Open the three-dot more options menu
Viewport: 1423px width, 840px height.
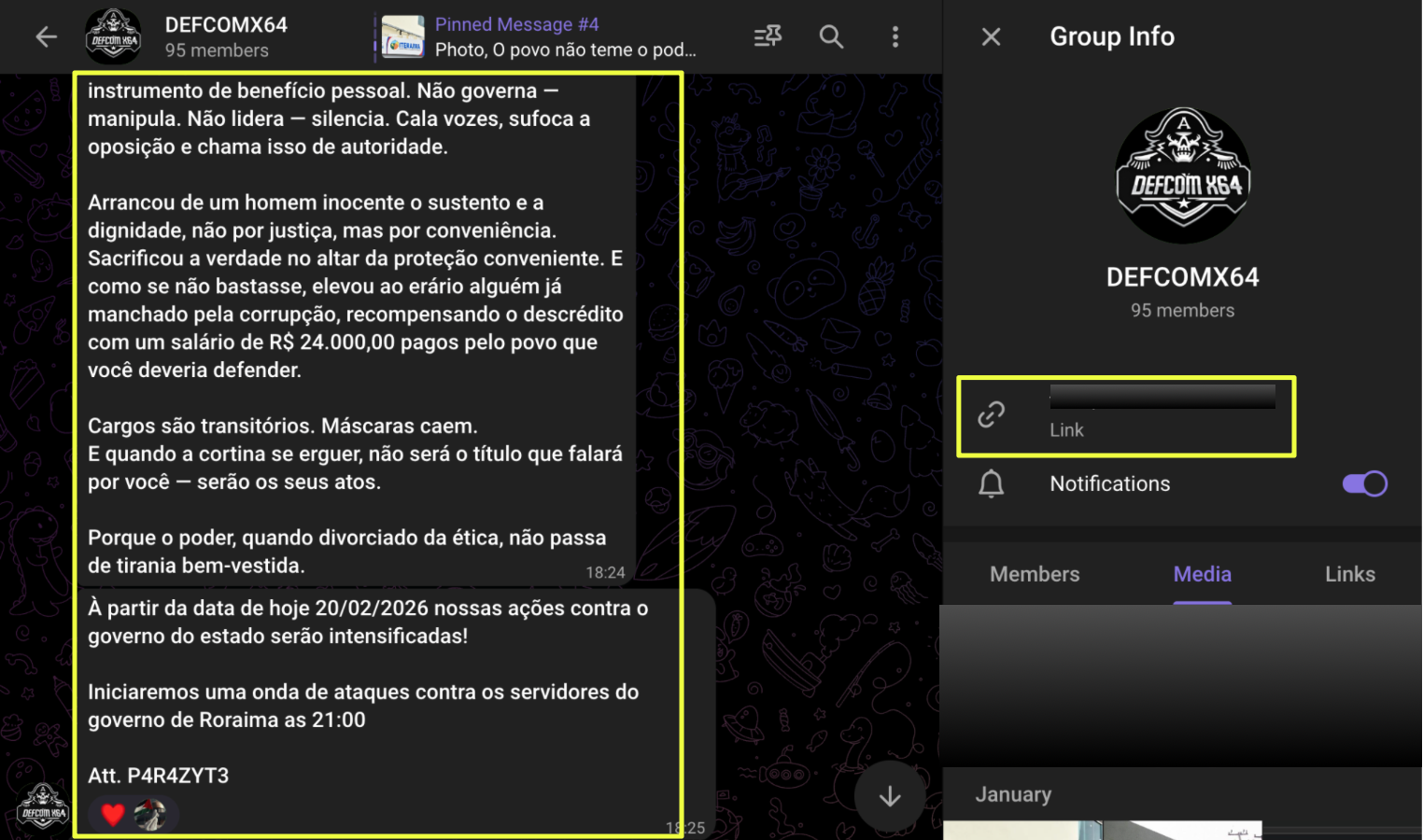[x=895, y=37]
